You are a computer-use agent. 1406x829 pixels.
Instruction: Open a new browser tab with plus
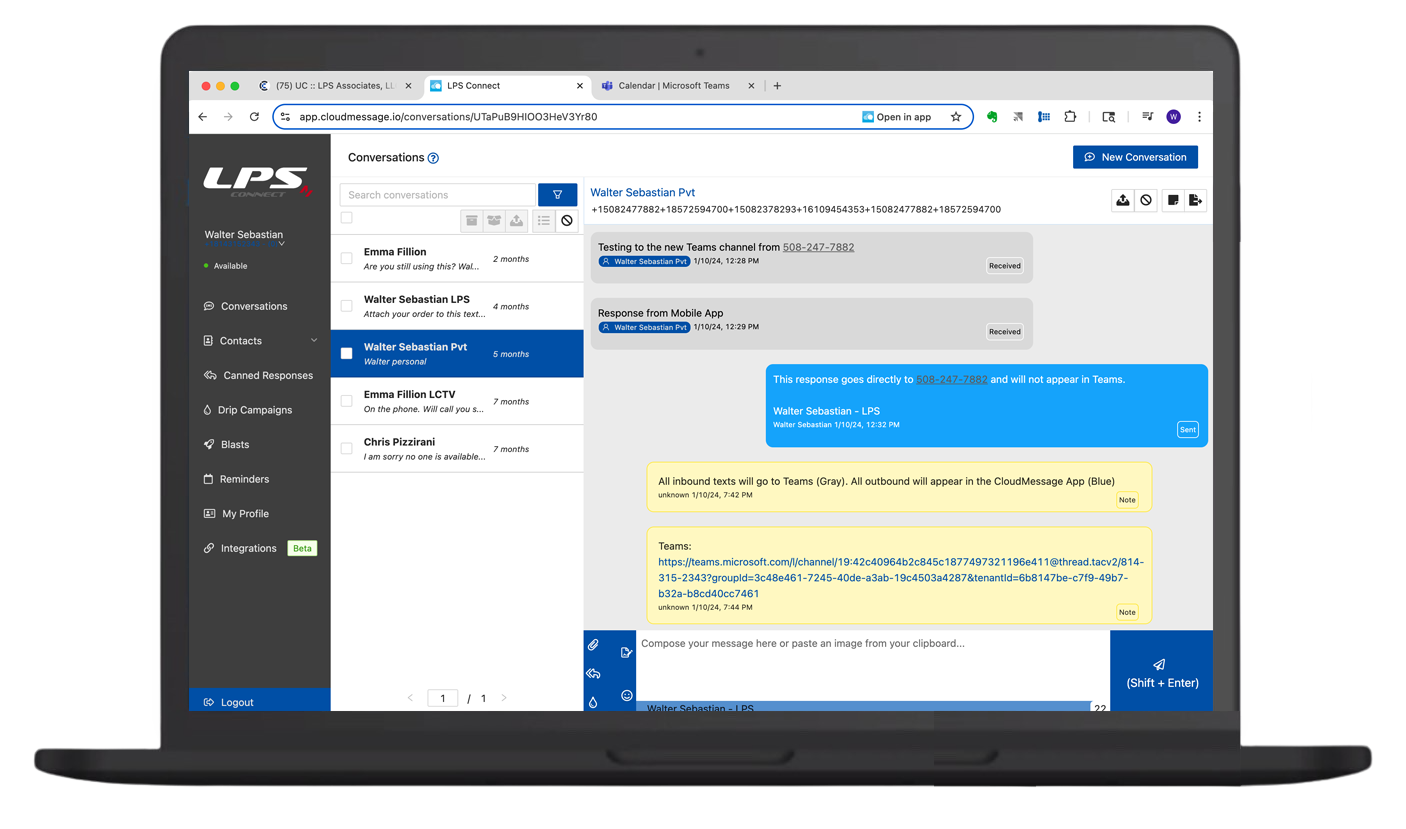click(777, 86)
